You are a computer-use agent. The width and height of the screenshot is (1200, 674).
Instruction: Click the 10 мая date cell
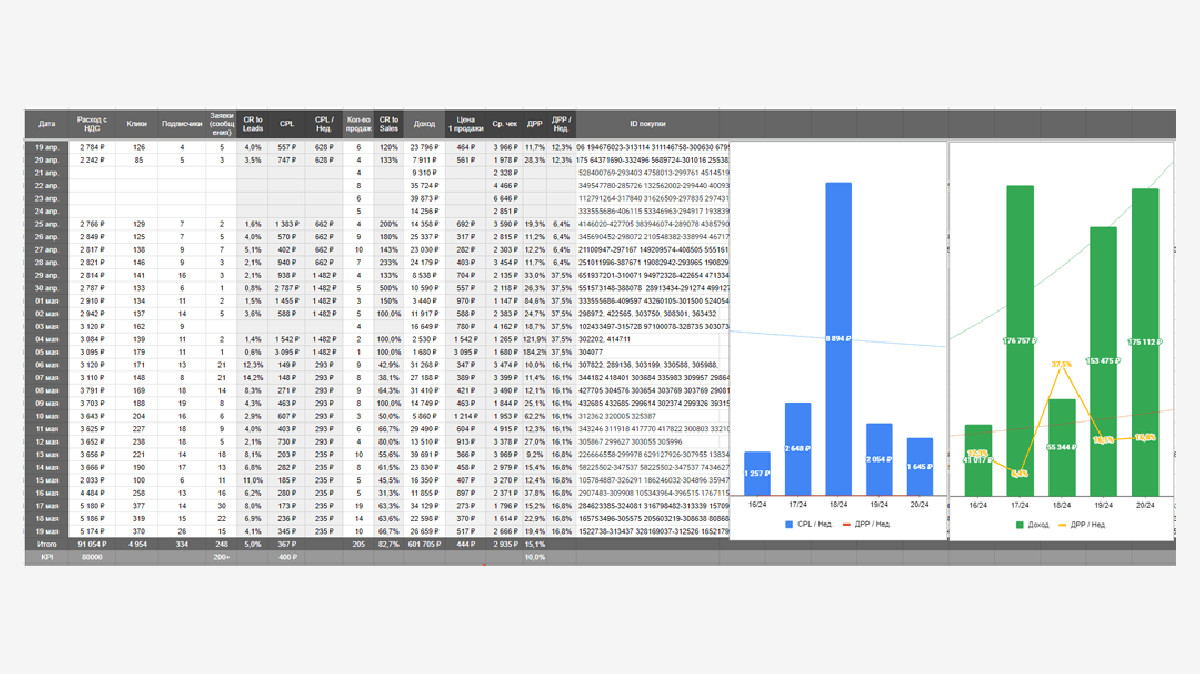(47, 416)
